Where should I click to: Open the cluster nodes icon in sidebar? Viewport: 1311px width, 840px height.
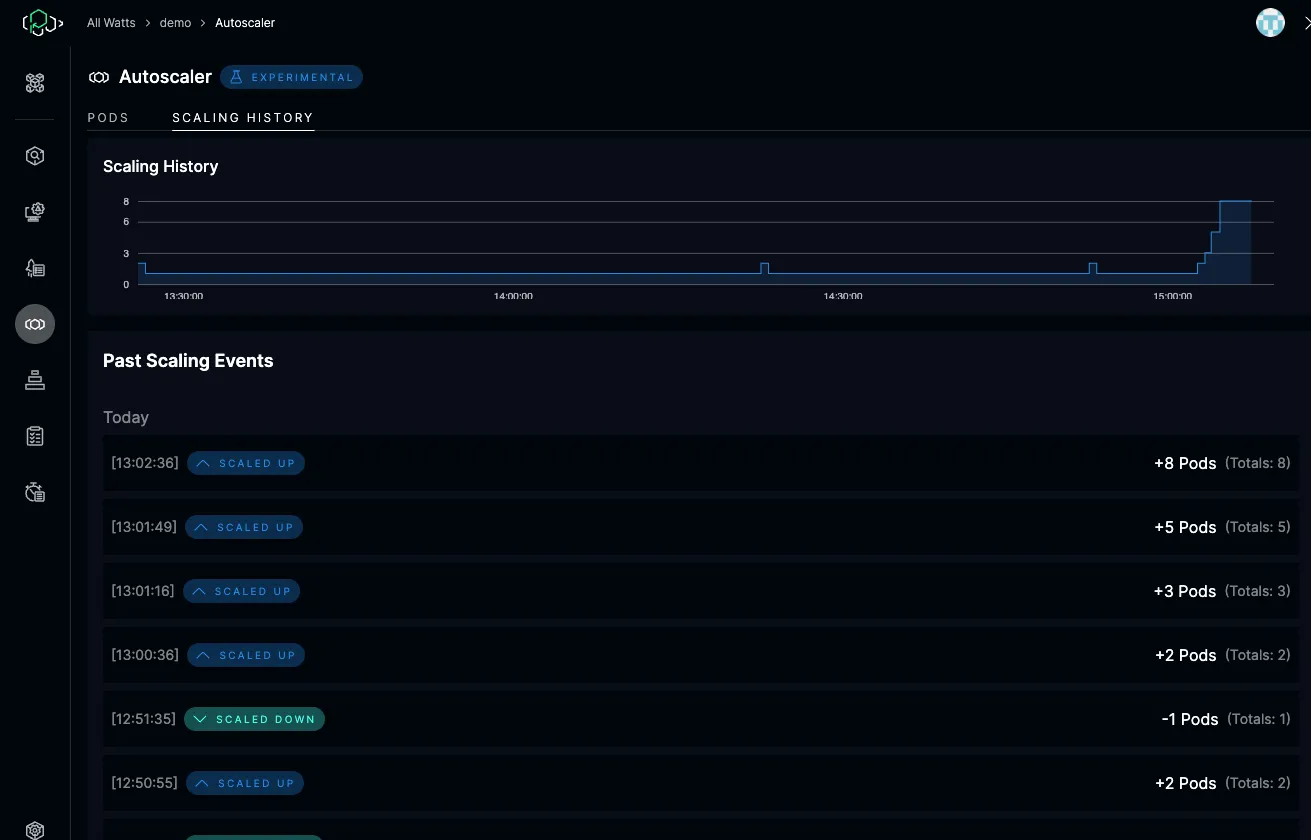(x=35, y=84)
